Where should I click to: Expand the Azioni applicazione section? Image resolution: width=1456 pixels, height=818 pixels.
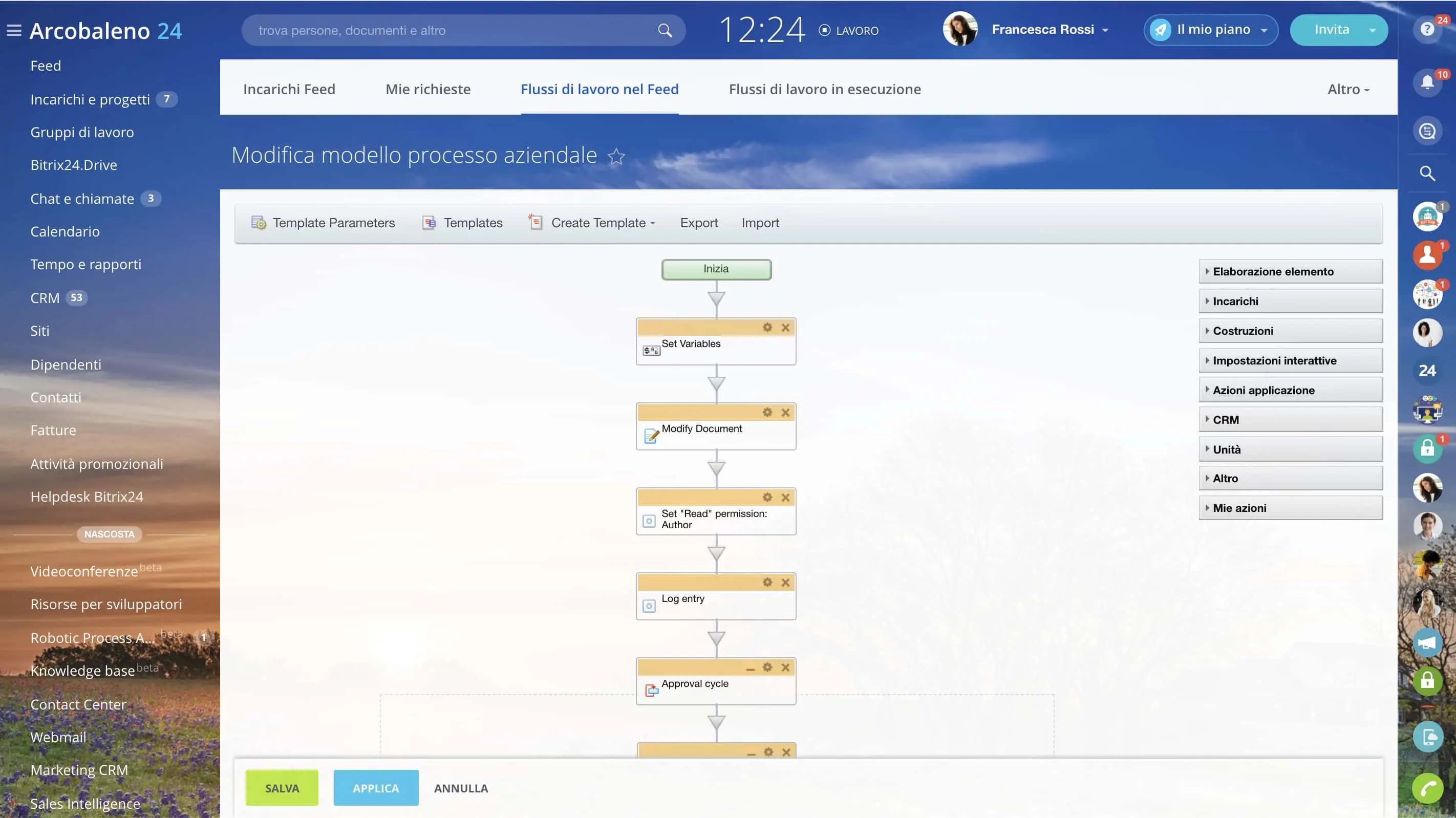tap(1291, 390)
